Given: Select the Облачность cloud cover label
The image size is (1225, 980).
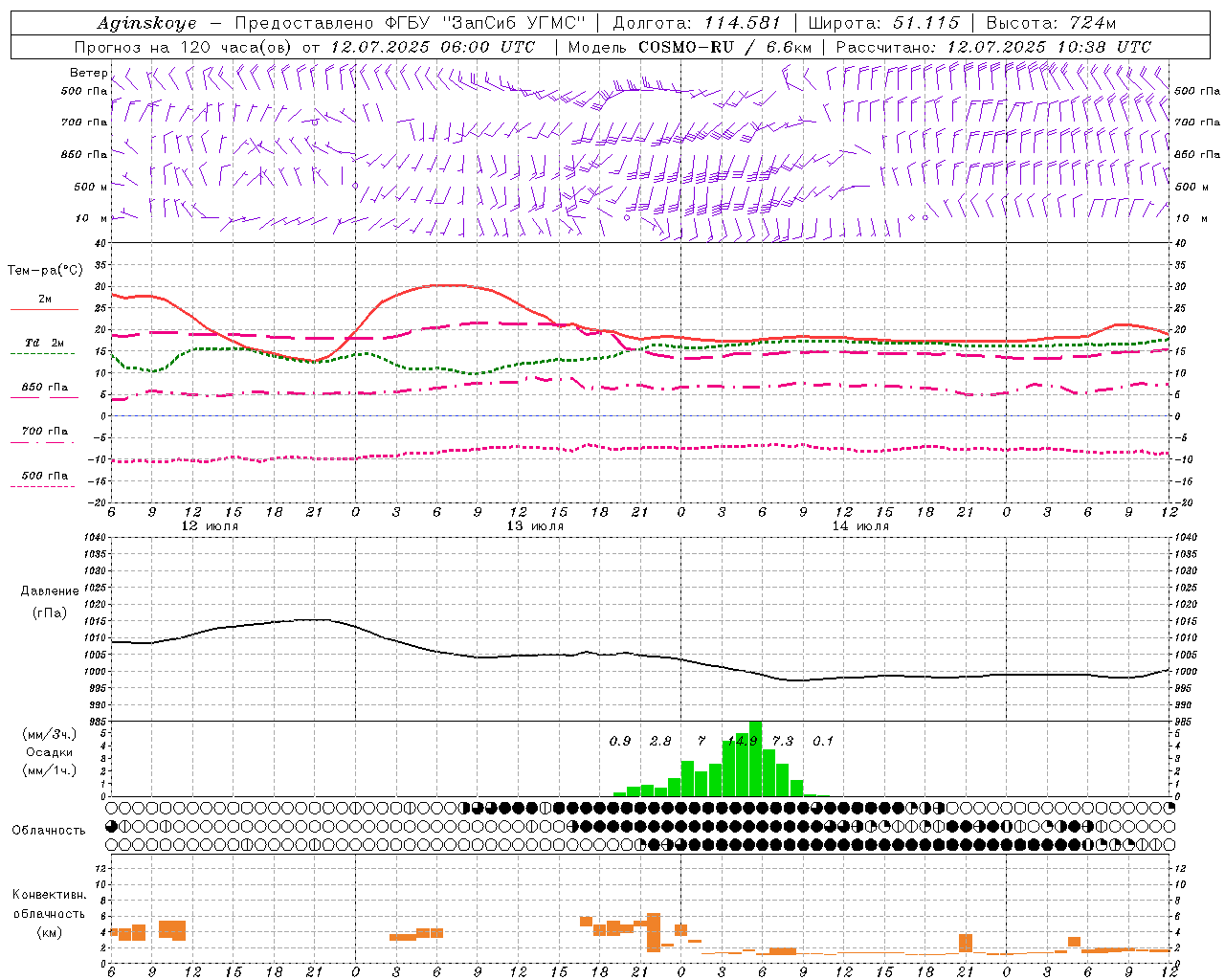Looking at the screenshot, I should (48, 831).
